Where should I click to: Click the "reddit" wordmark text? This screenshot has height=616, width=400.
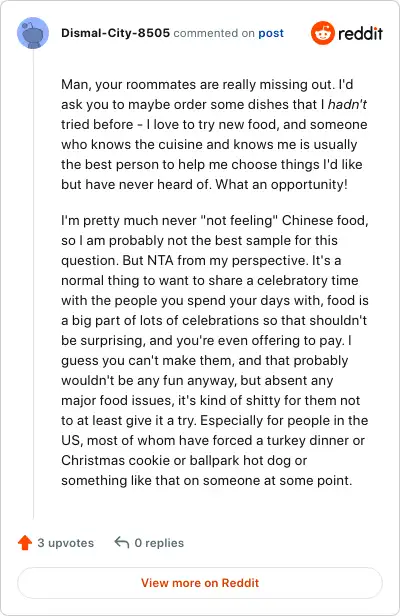360,33
